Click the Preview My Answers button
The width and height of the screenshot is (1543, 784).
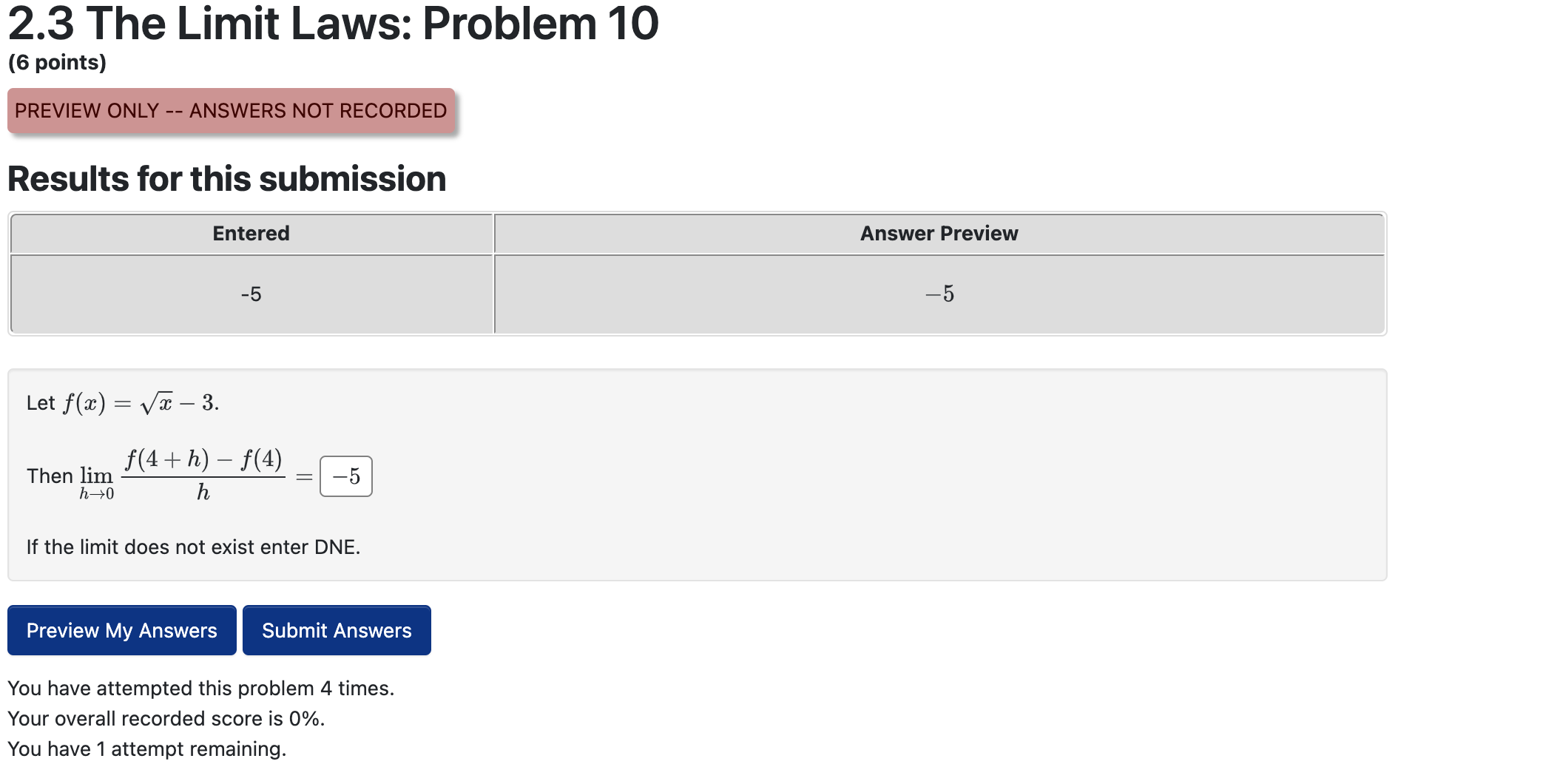coord(121,630)
